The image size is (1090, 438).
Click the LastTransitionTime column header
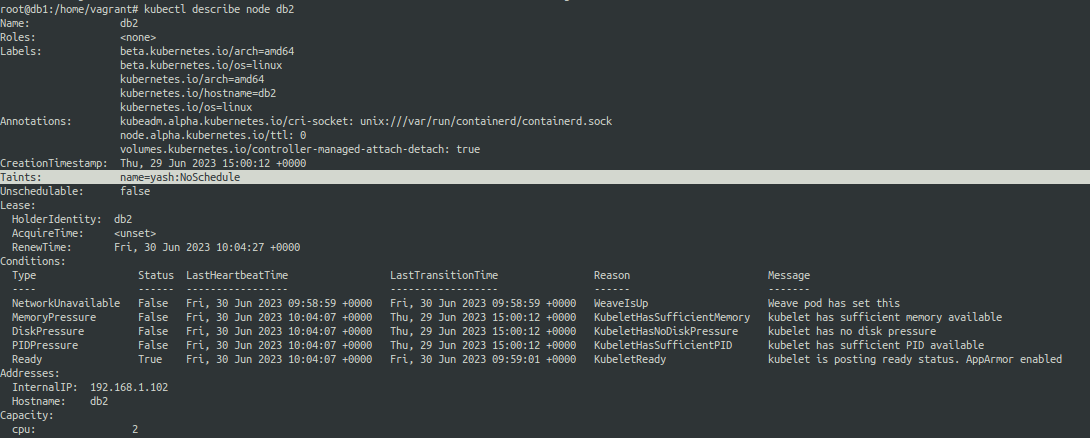444,275
